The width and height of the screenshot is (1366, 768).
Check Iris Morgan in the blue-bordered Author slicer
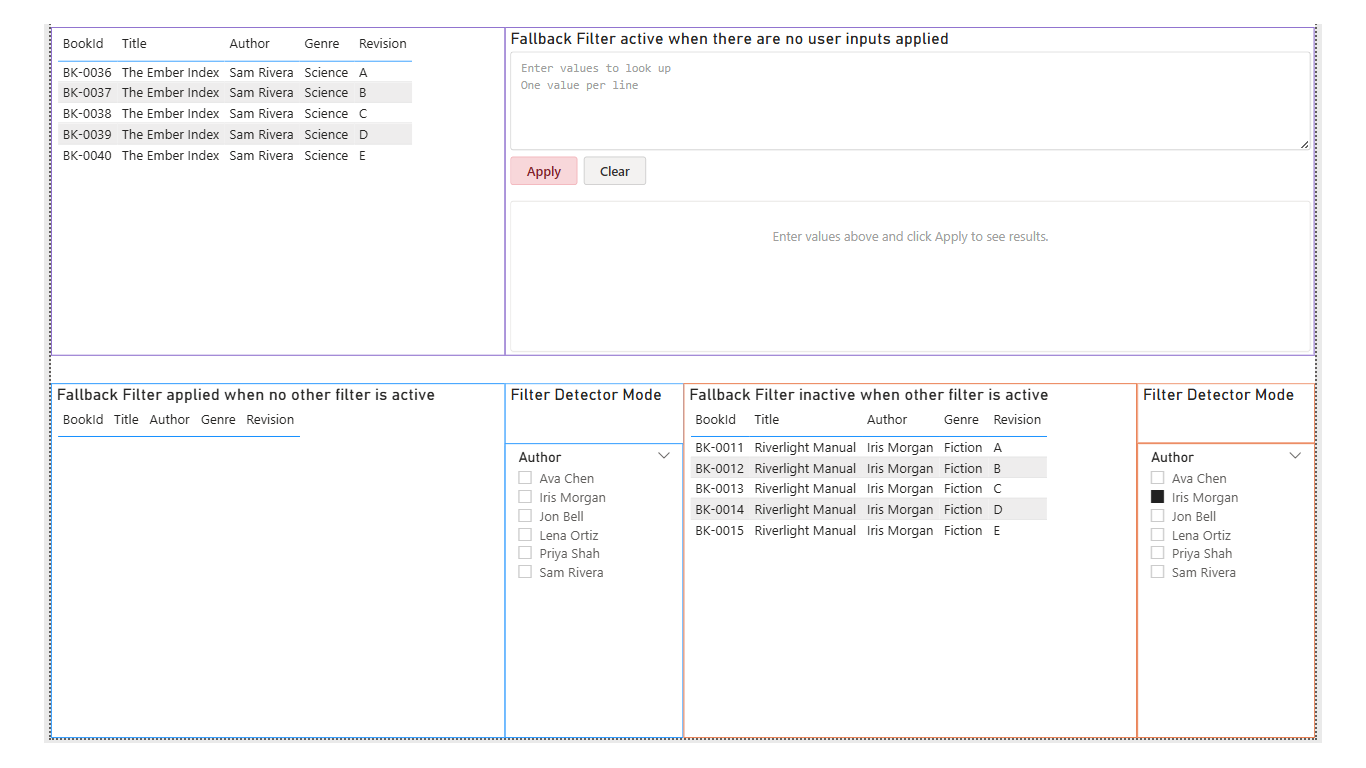click(525, 497)
